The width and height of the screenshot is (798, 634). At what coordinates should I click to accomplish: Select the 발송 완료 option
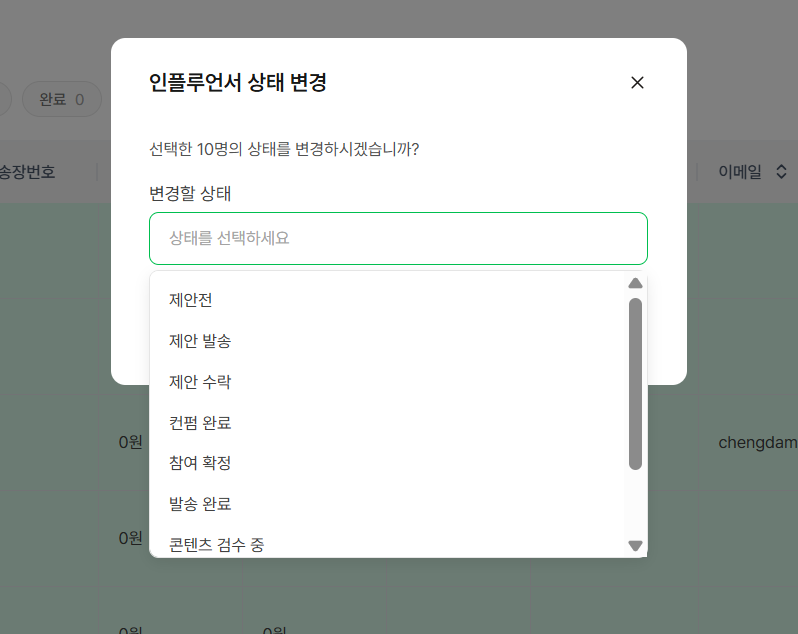pos(388,504)
